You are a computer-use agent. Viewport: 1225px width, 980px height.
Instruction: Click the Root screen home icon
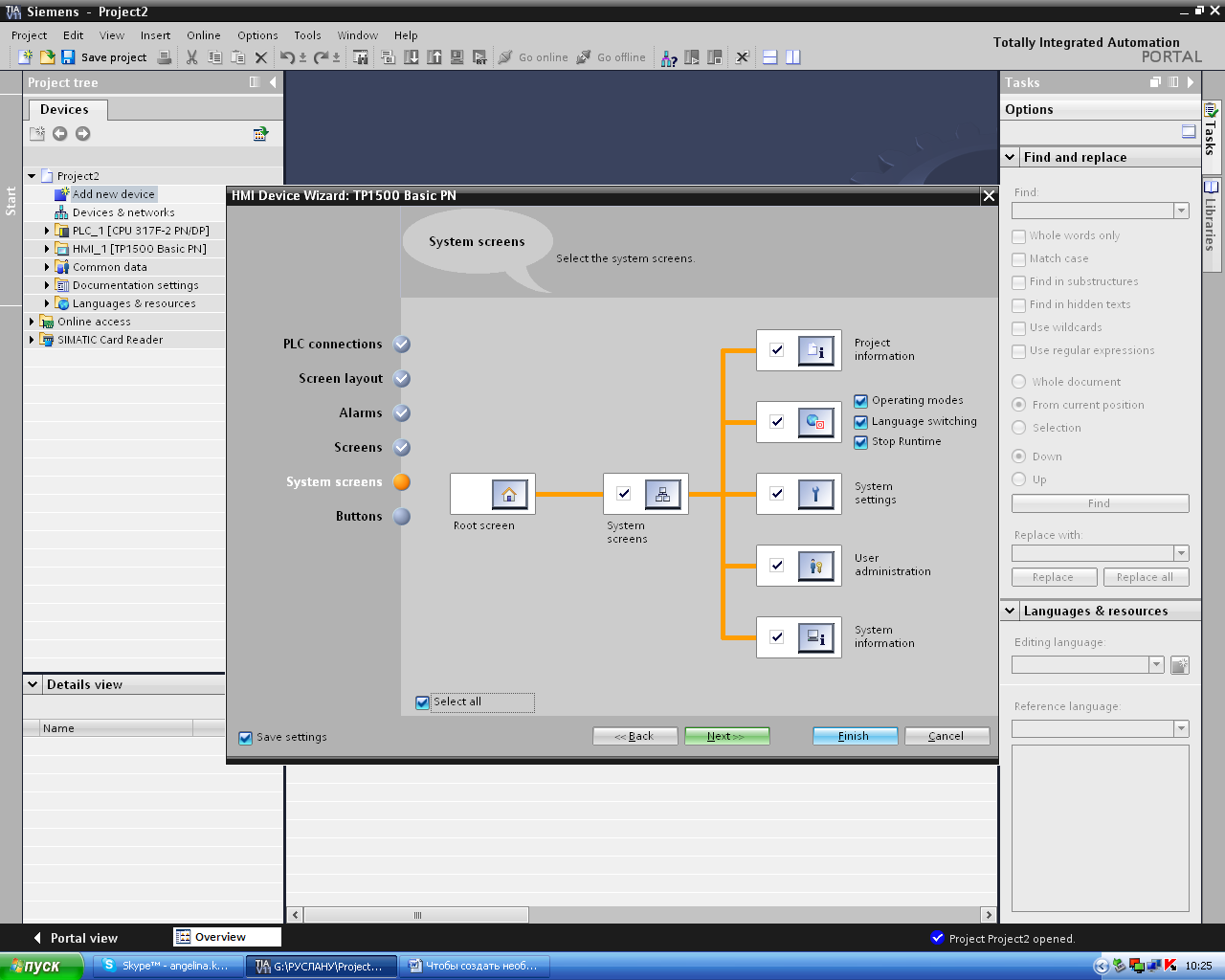click(x=509, y=495)
